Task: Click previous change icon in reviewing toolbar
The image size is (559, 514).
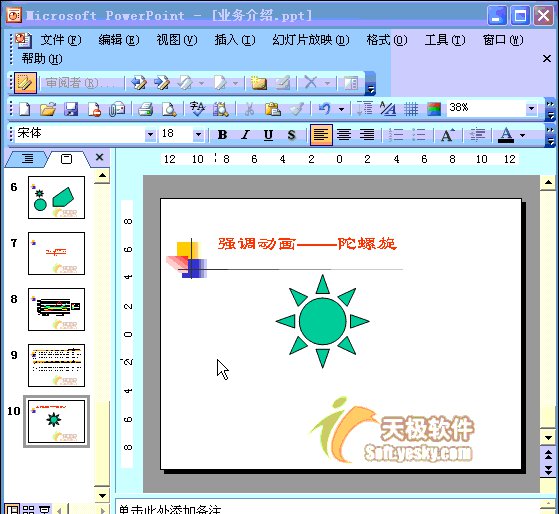Action: (x=139, y=83)
